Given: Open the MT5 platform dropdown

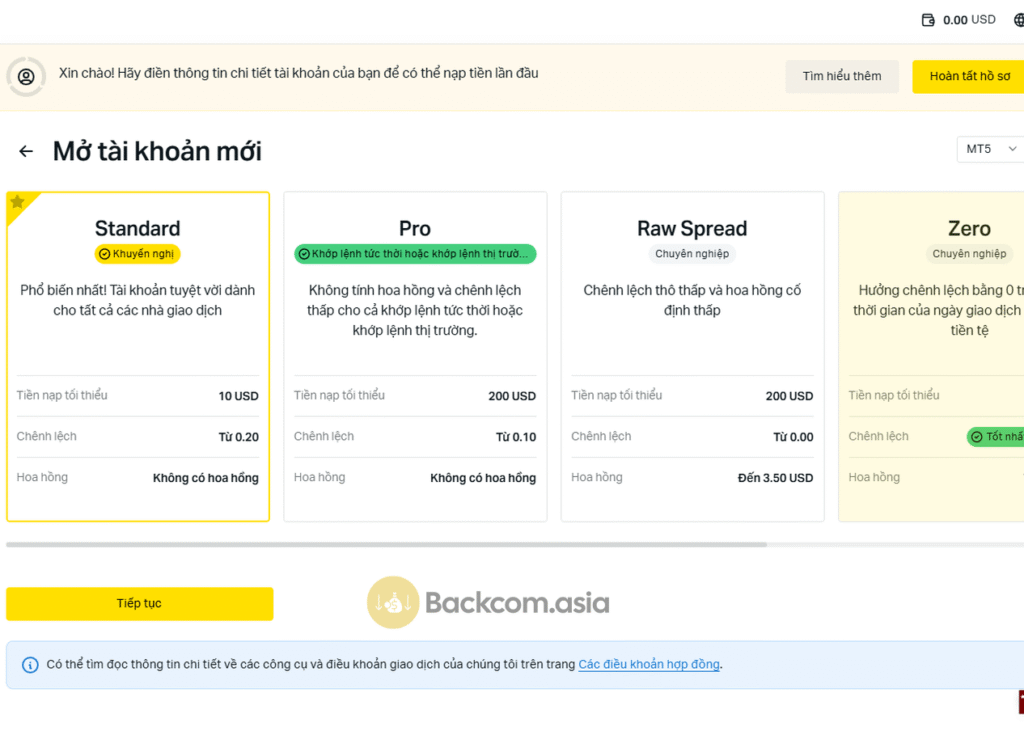Looking at the screenshot, I should pos(990,149).
